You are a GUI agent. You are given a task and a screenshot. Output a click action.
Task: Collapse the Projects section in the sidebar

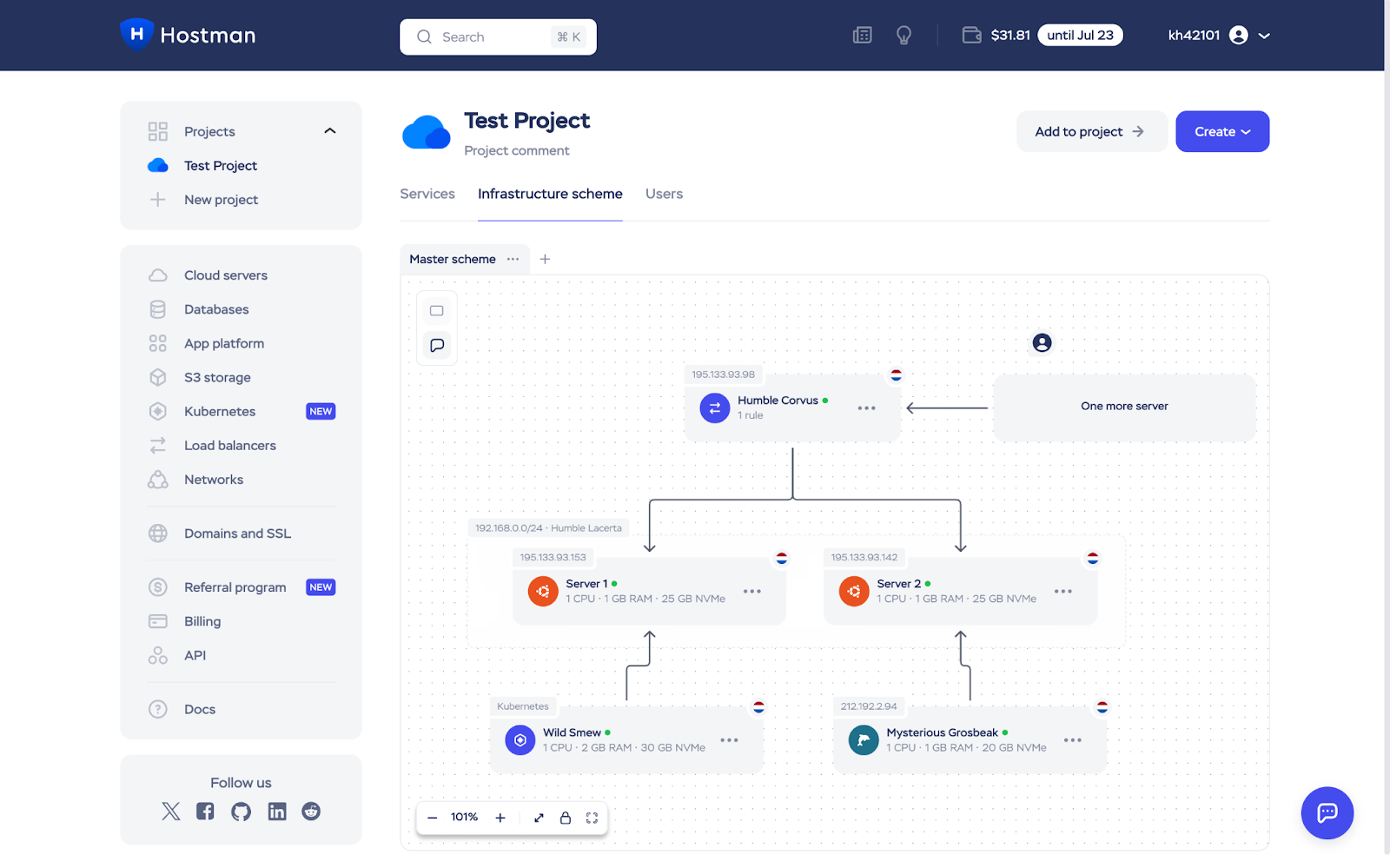(329, 130)
